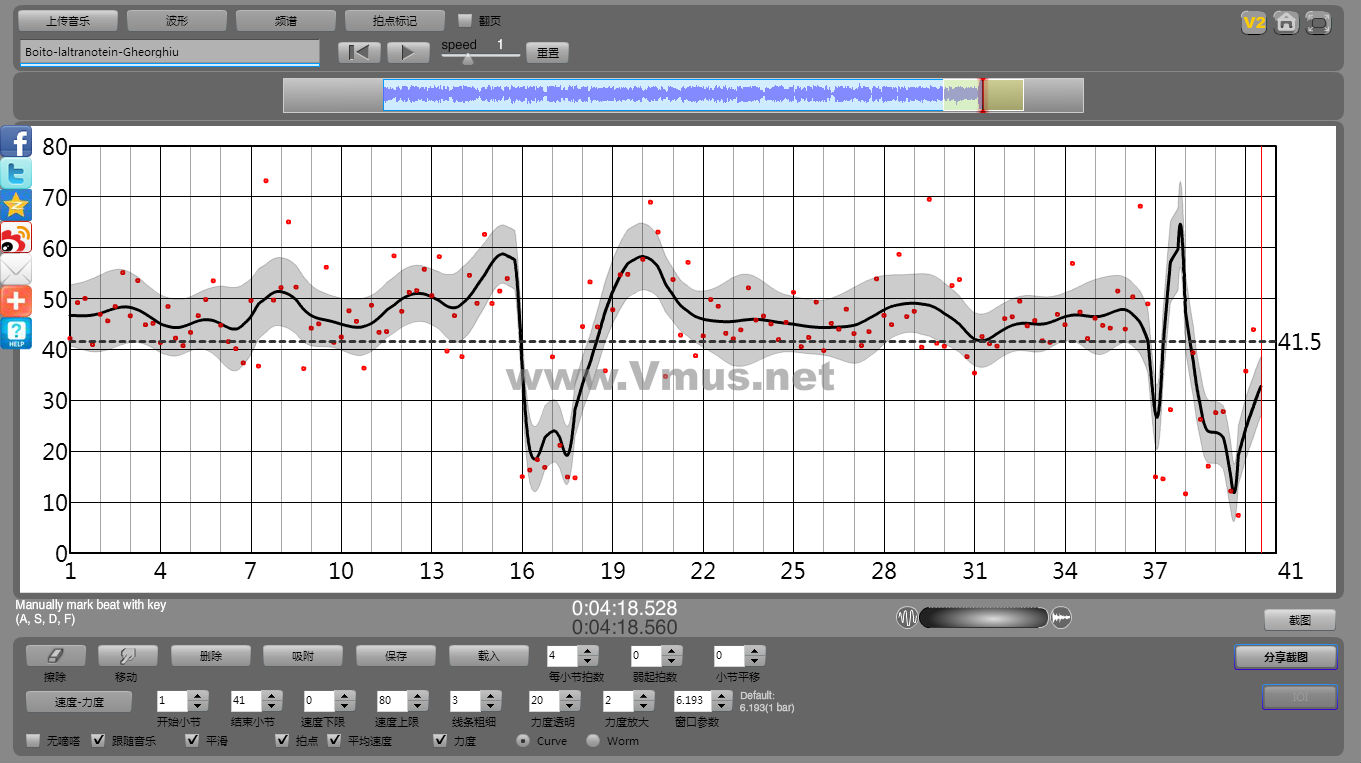This screenshot has height=763, width=1361.
Task: Click the V2 version icon
Action: click(1253, 22)
